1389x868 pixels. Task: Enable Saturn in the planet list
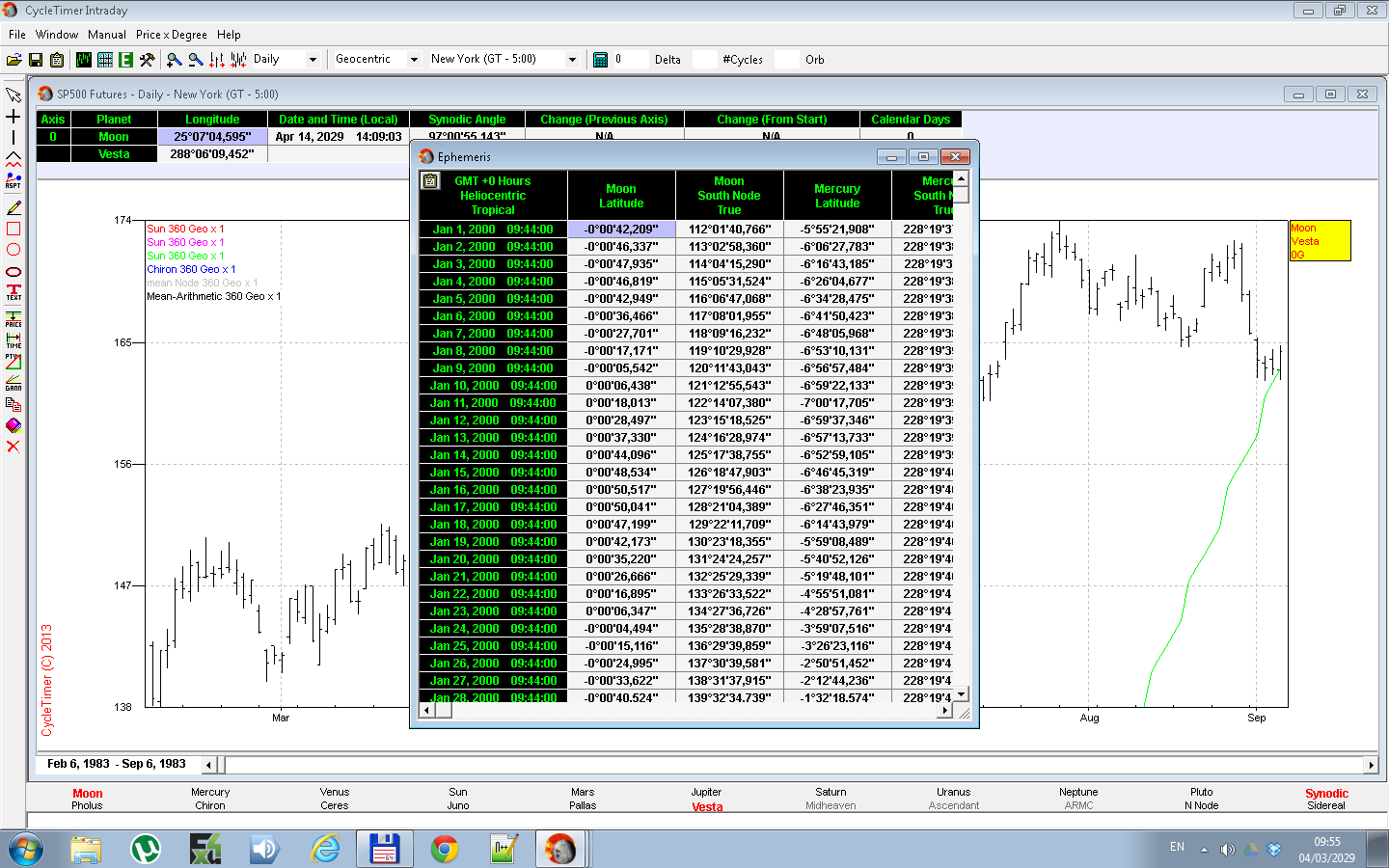(x=831, y=792)
